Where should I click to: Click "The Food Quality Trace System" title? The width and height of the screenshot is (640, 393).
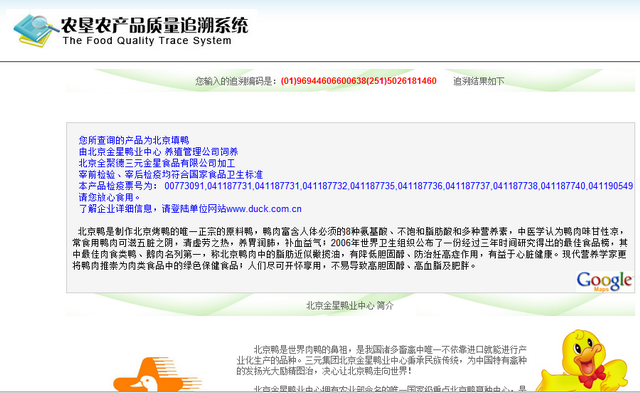coord(147,41)
